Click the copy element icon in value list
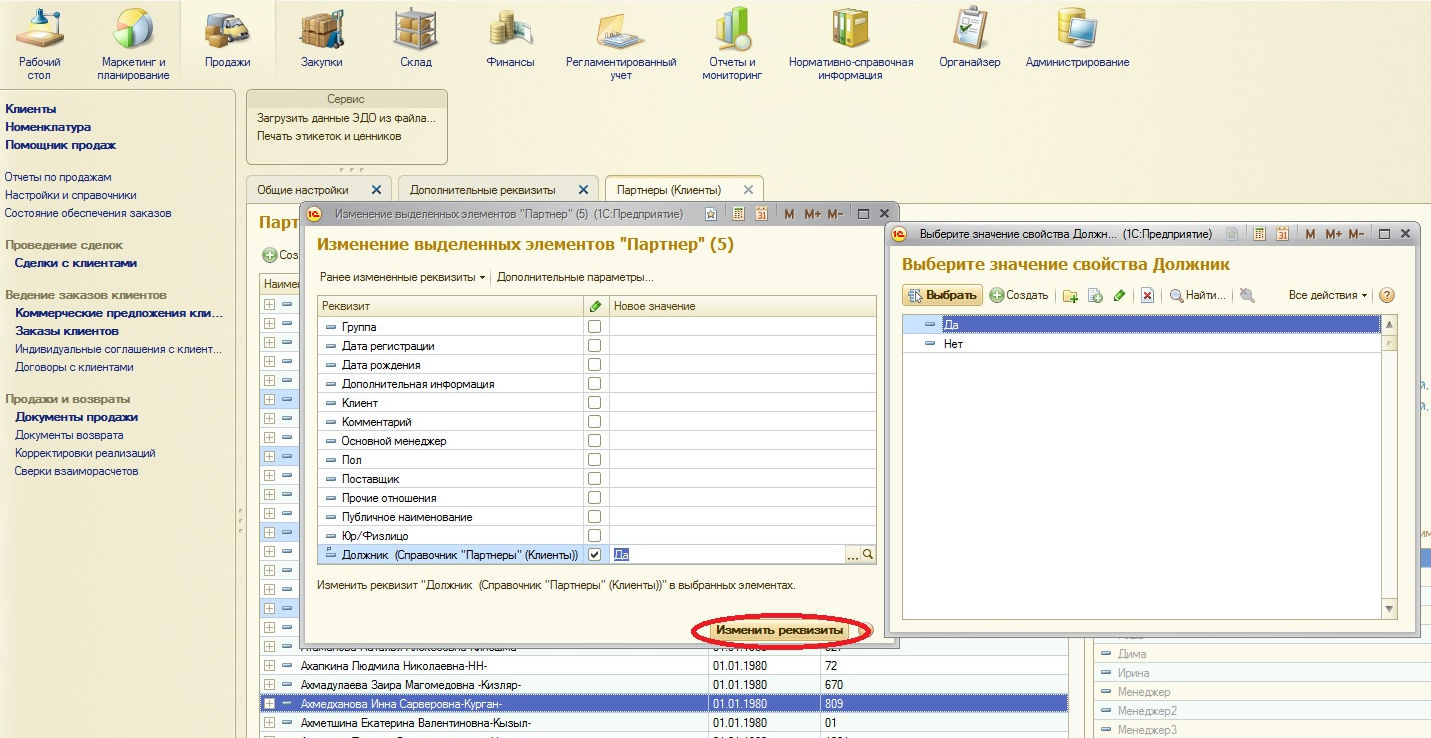 click(1095, 296)
